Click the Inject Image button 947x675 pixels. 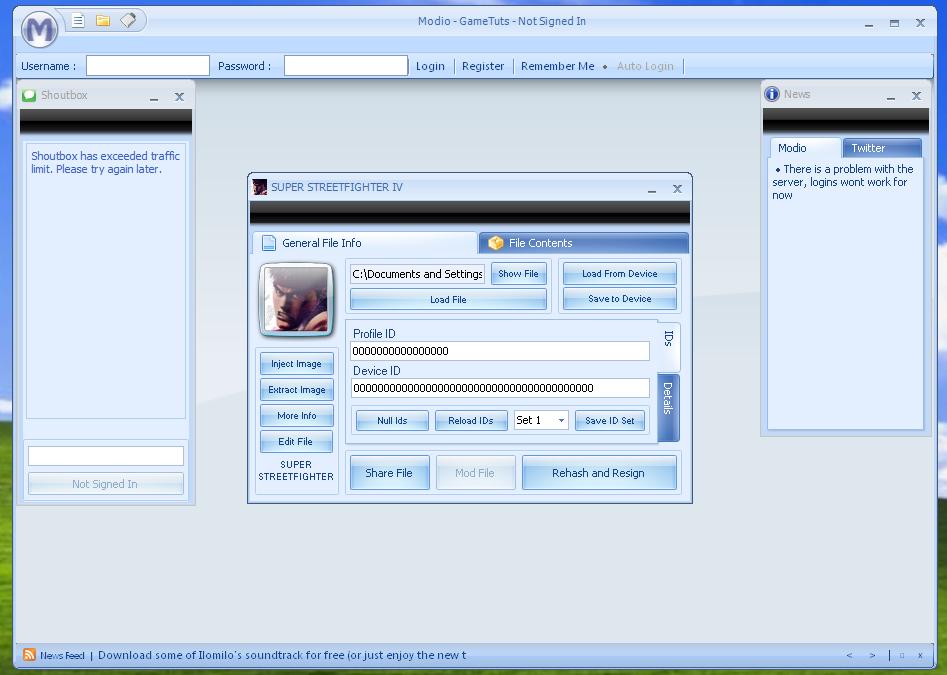296,363
